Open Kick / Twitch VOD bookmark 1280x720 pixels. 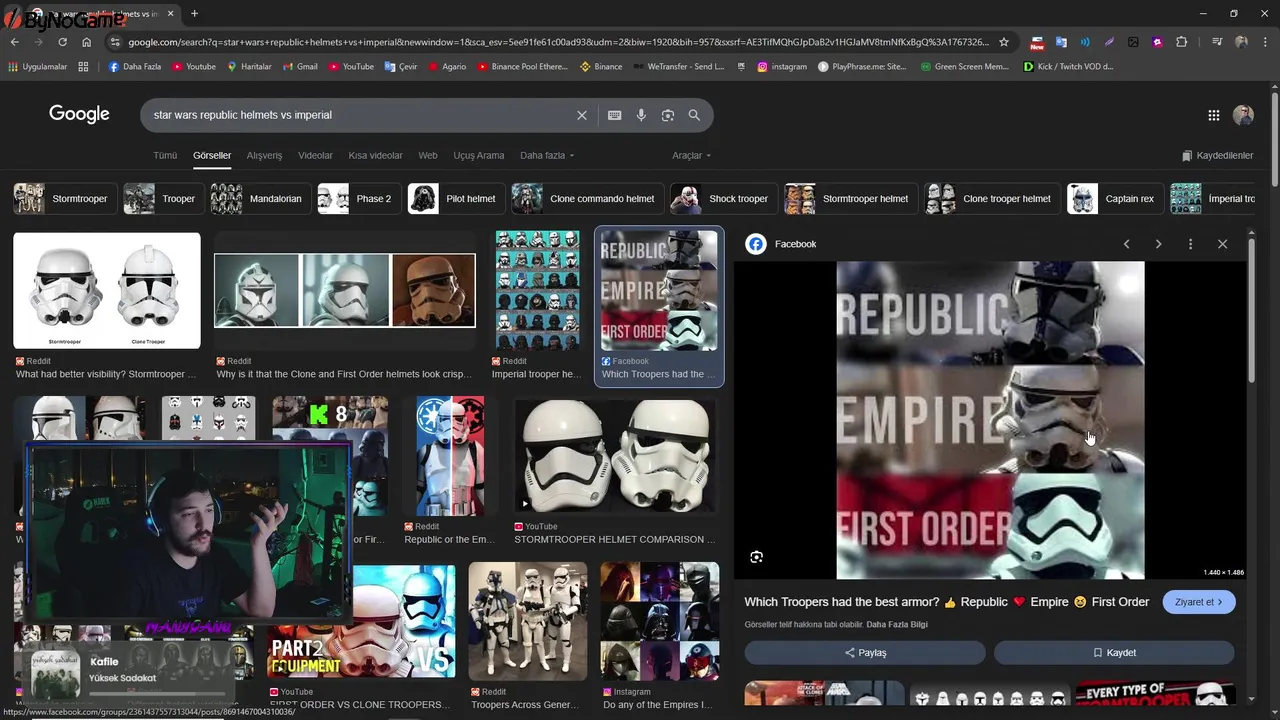pos(1068,67)
